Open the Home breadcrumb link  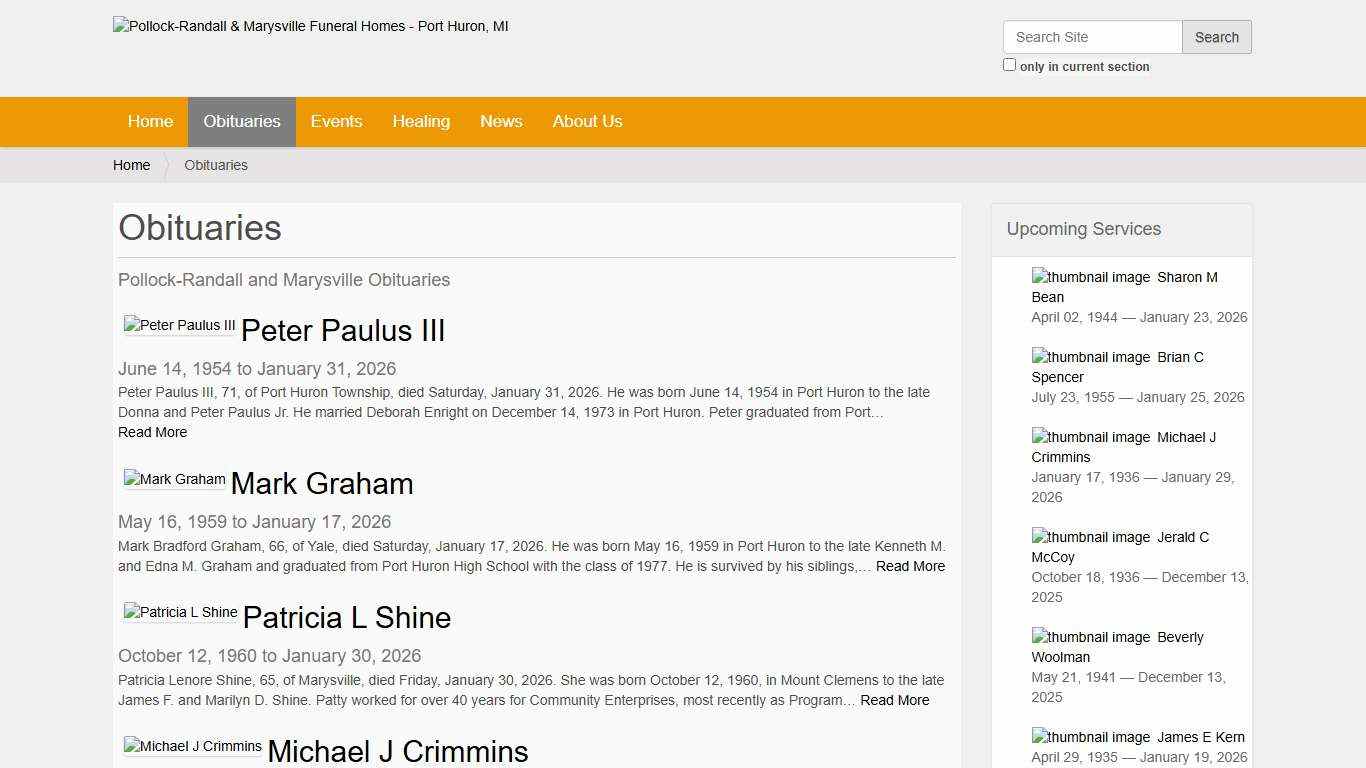coord(131,165)
